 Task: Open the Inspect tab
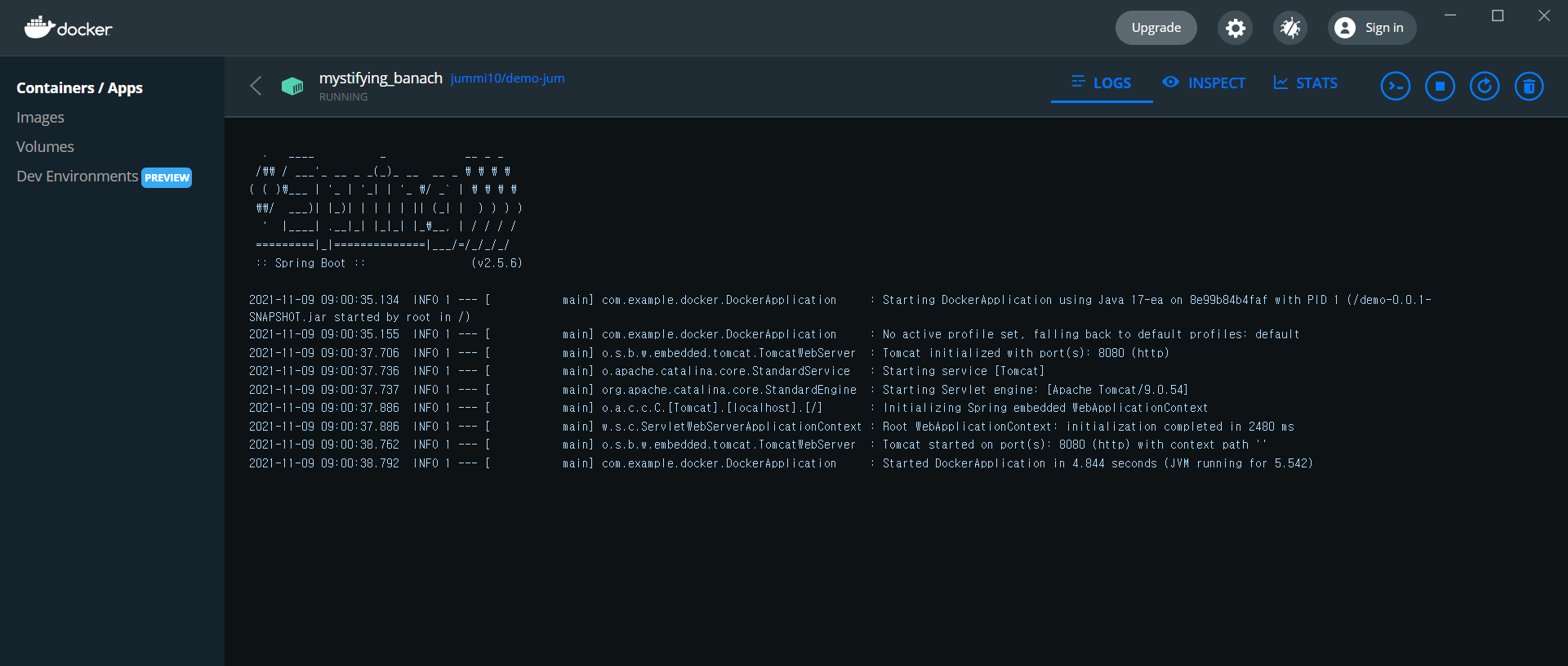(1204, 83)
